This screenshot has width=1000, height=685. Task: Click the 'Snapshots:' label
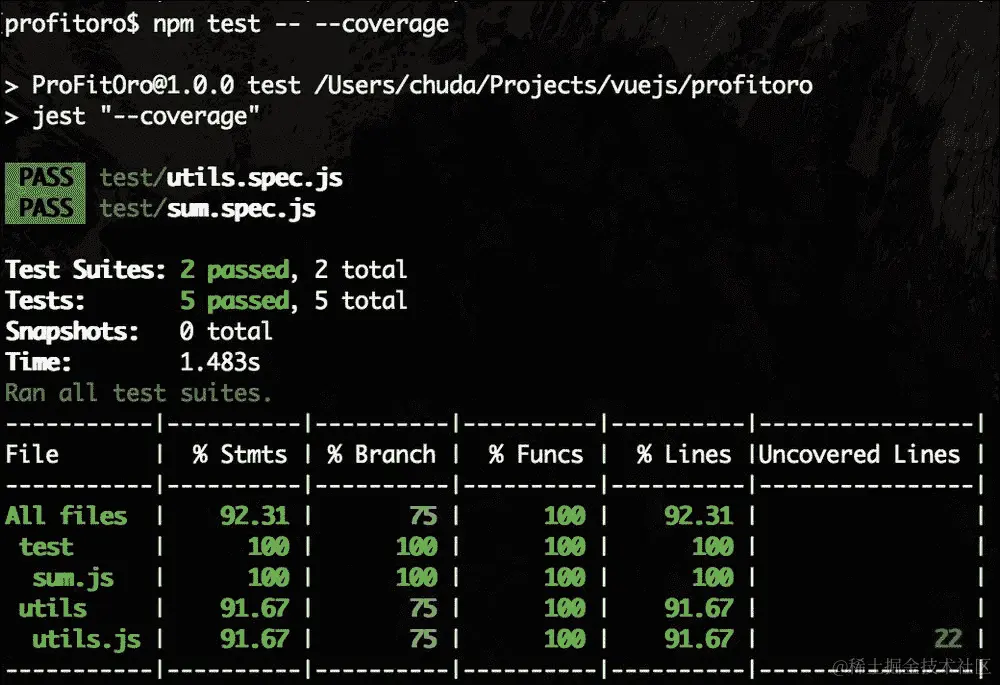point(72,332)
